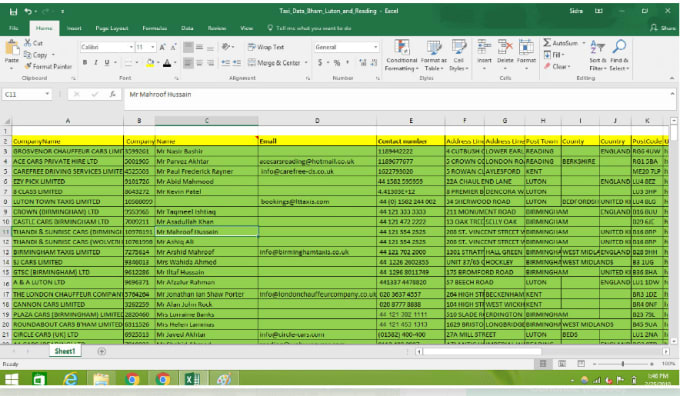Align text to the right
Viewport: 680px width, 396px height.
[210, 63]
